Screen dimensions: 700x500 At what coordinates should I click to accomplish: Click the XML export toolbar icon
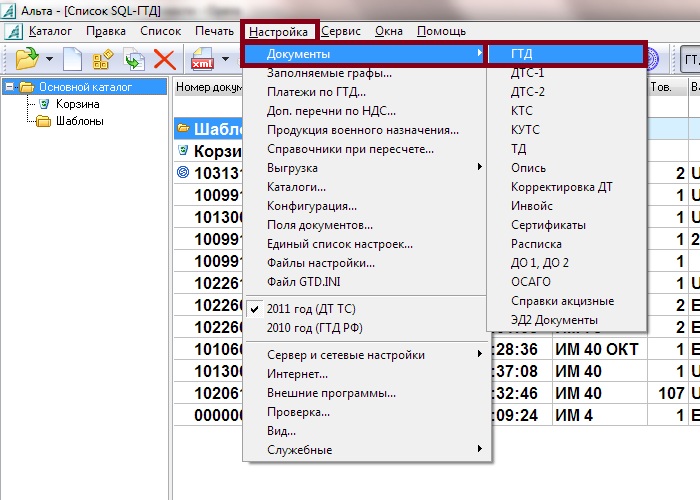tap(201, 61)
